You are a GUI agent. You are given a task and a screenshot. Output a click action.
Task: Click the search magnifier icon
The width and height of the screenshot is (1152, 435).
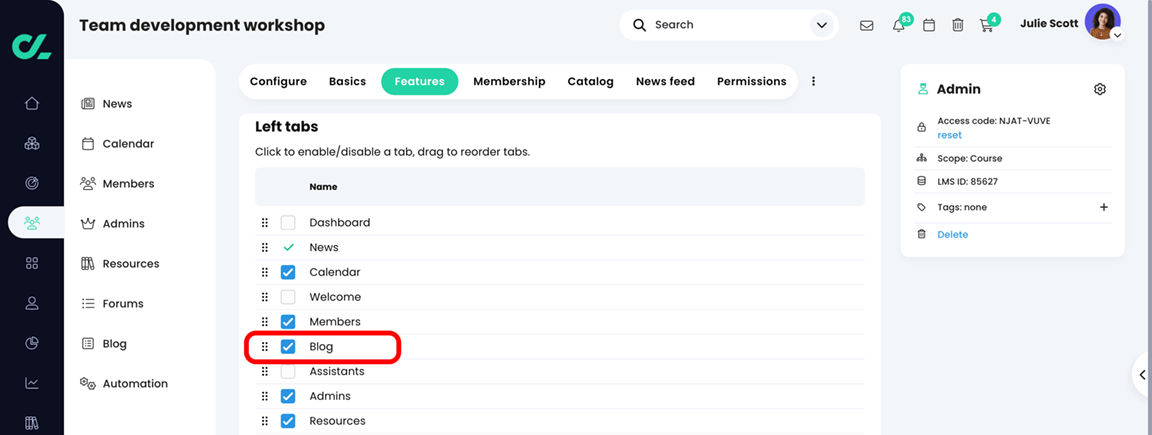pyautogui.click(x=640, y=25)
